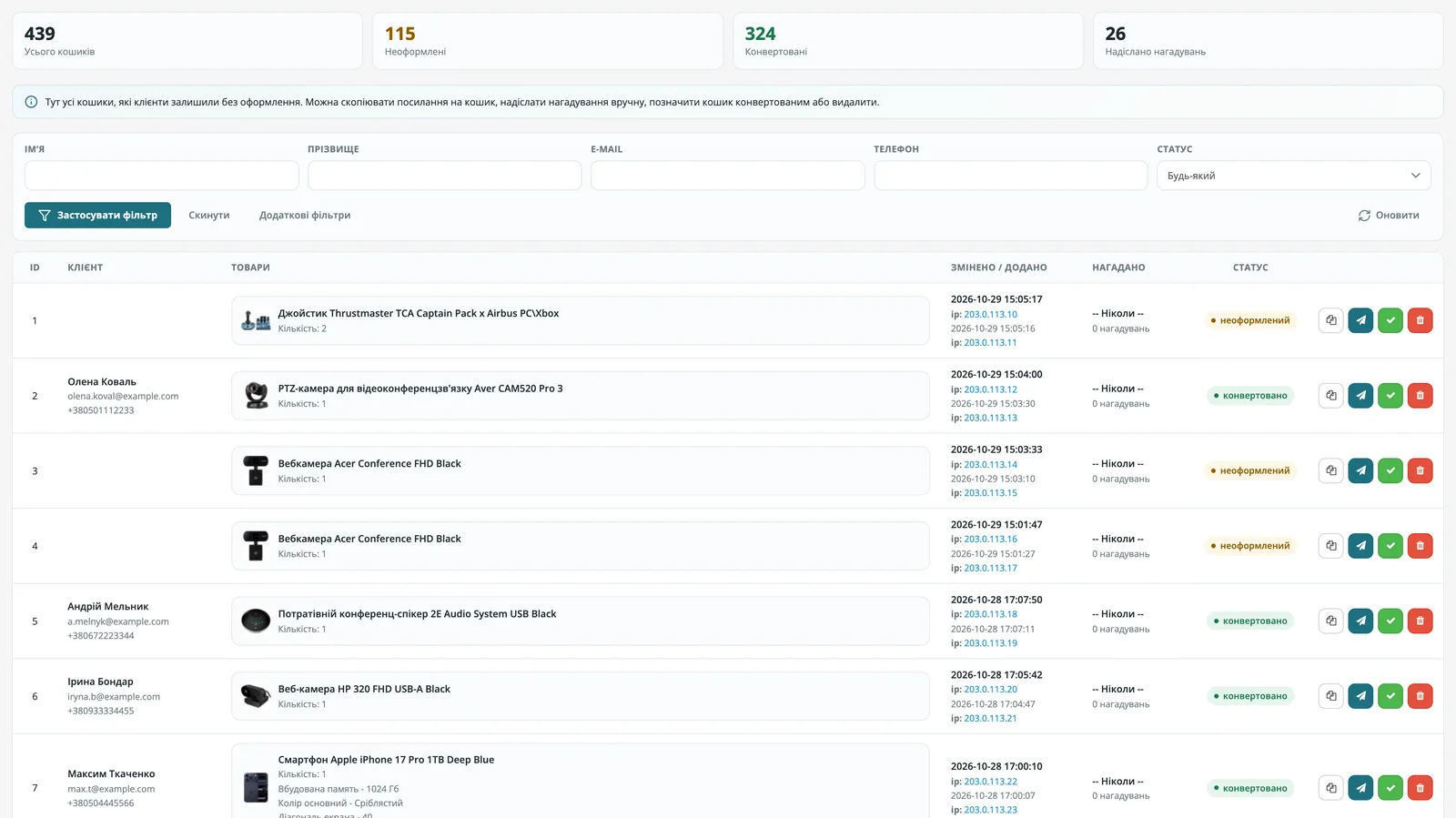
Task: Select phone number +380672223344
Action: pyautogui.click(x=100, y=636)
